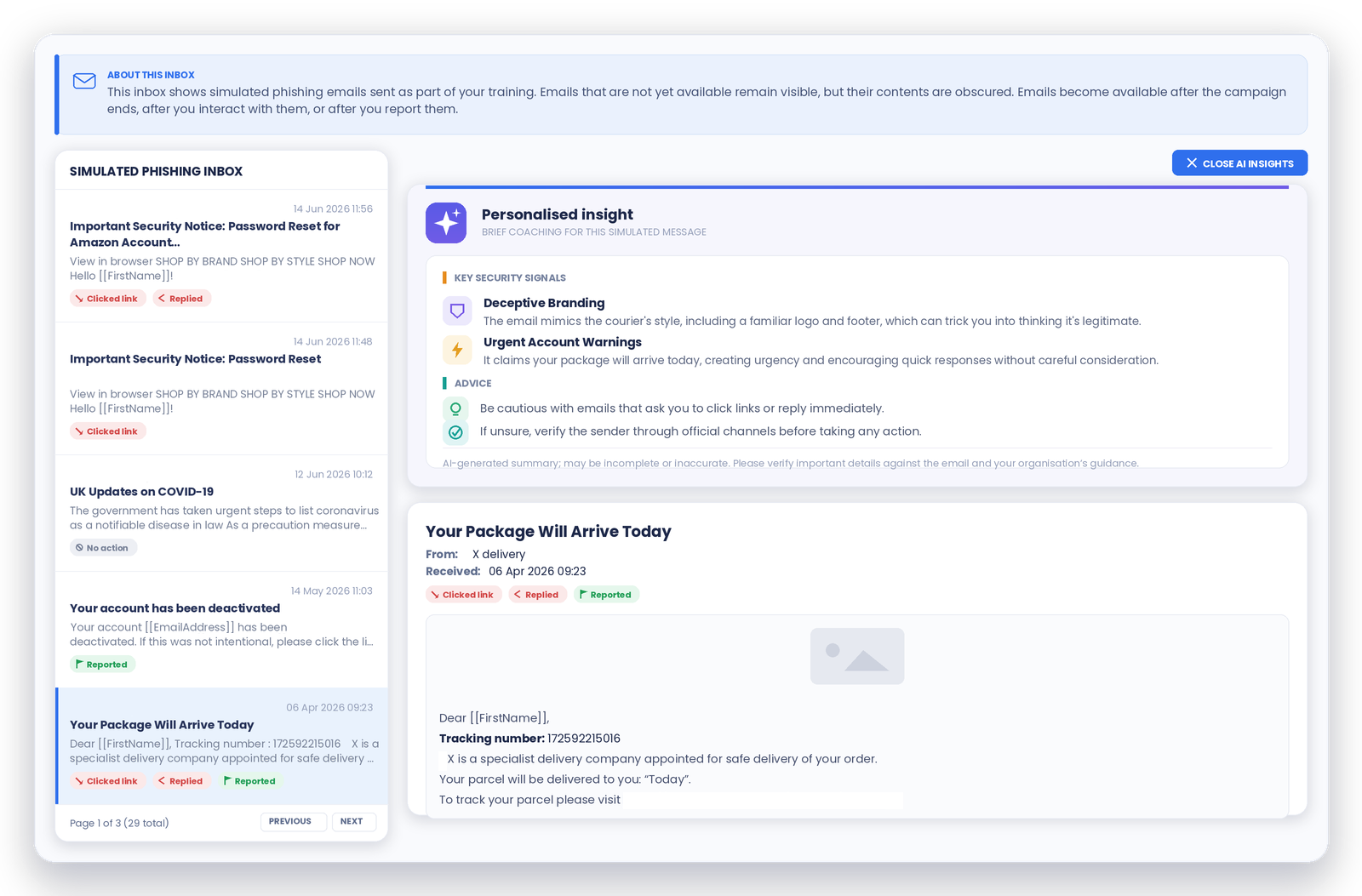Select Your Package Will Arrive Today in inbox list
The height and width of the screenshot is (896, 1362).
[x=221, y=746]
